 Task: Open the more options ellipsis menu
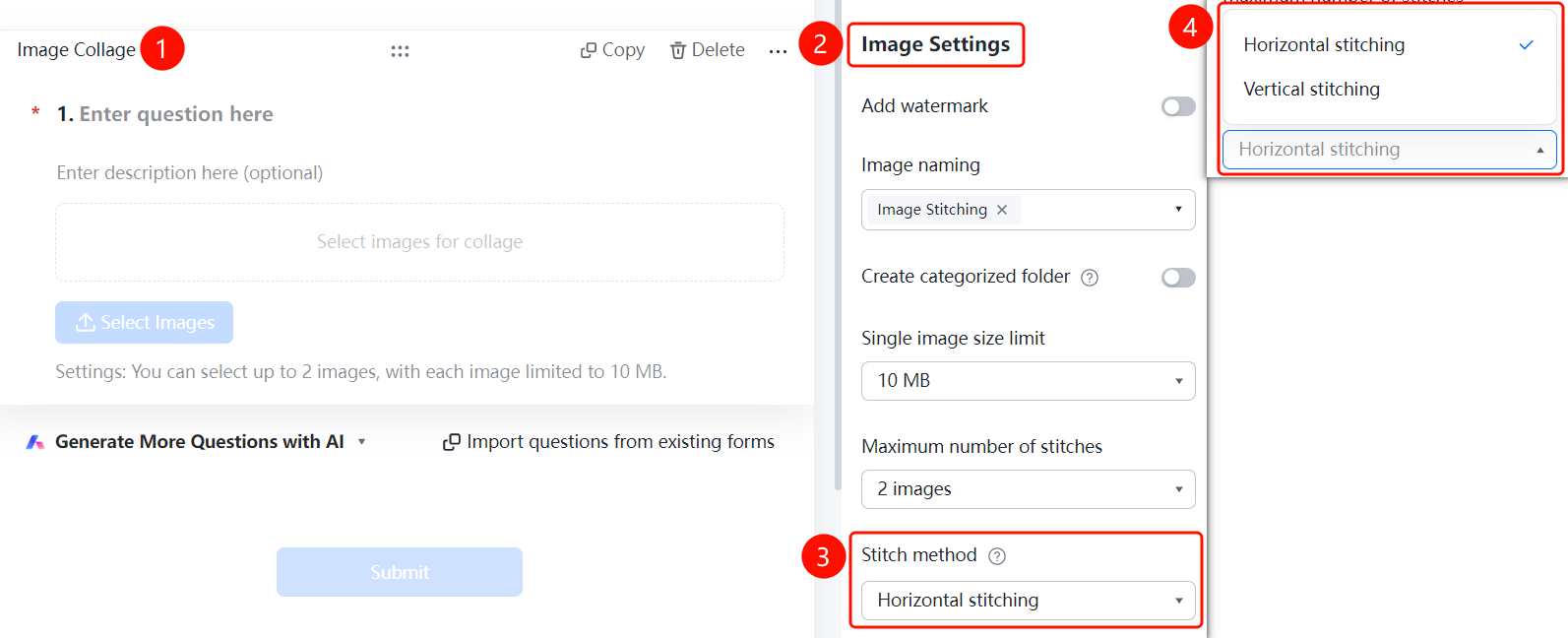pyautogui.click(x=778, y=51)
